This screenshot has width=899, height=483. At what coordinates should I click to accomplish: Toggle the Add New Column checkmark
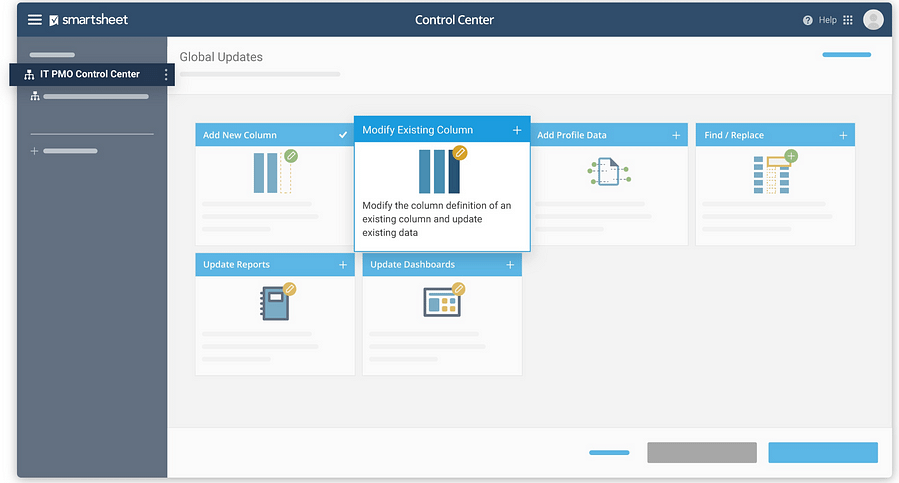pos(343,135)
